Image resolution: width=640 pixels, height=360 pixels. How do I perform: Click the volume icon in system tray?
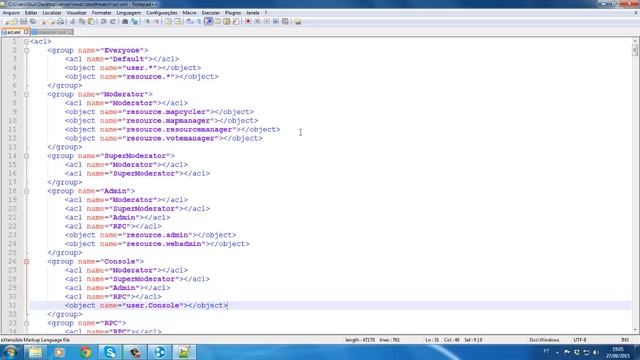coord(596,352)
